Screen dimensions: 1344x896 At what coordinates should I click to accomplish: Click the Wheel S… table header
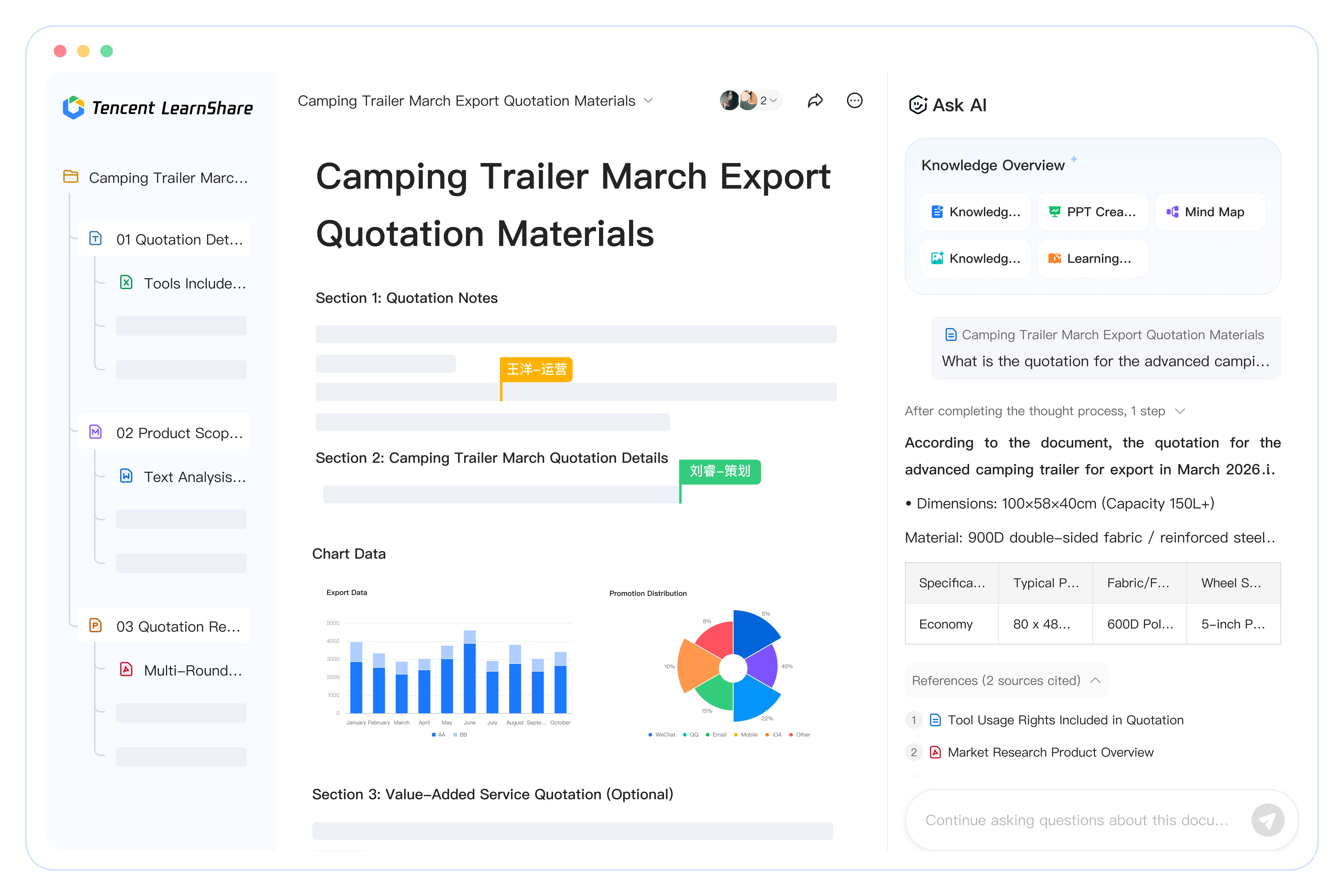point(1234,583)
